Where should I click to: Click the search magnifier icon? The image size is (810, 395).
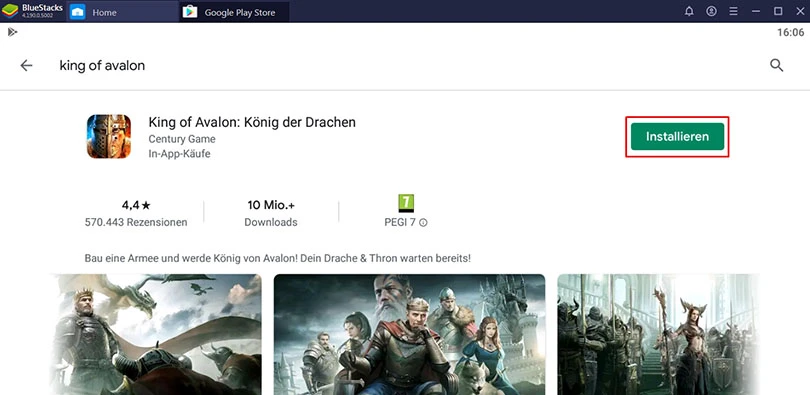(776, 65)
